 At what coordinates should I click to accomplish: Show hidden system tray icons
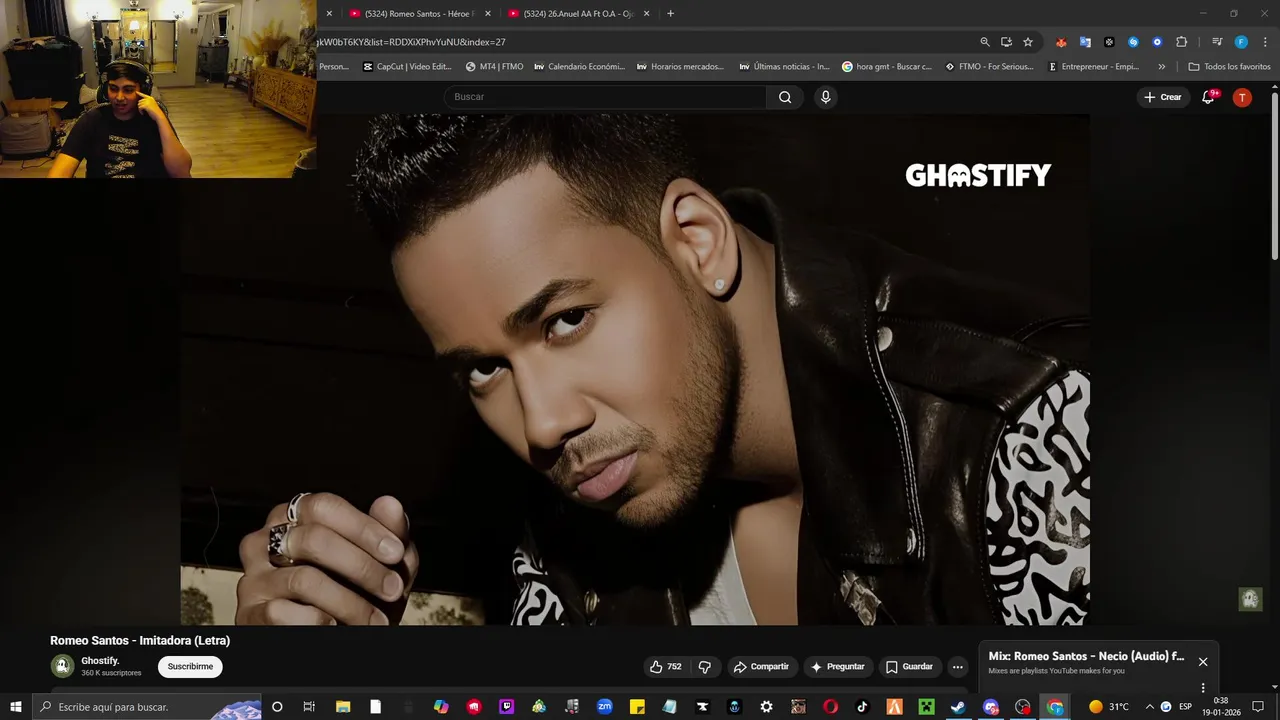1149,707
